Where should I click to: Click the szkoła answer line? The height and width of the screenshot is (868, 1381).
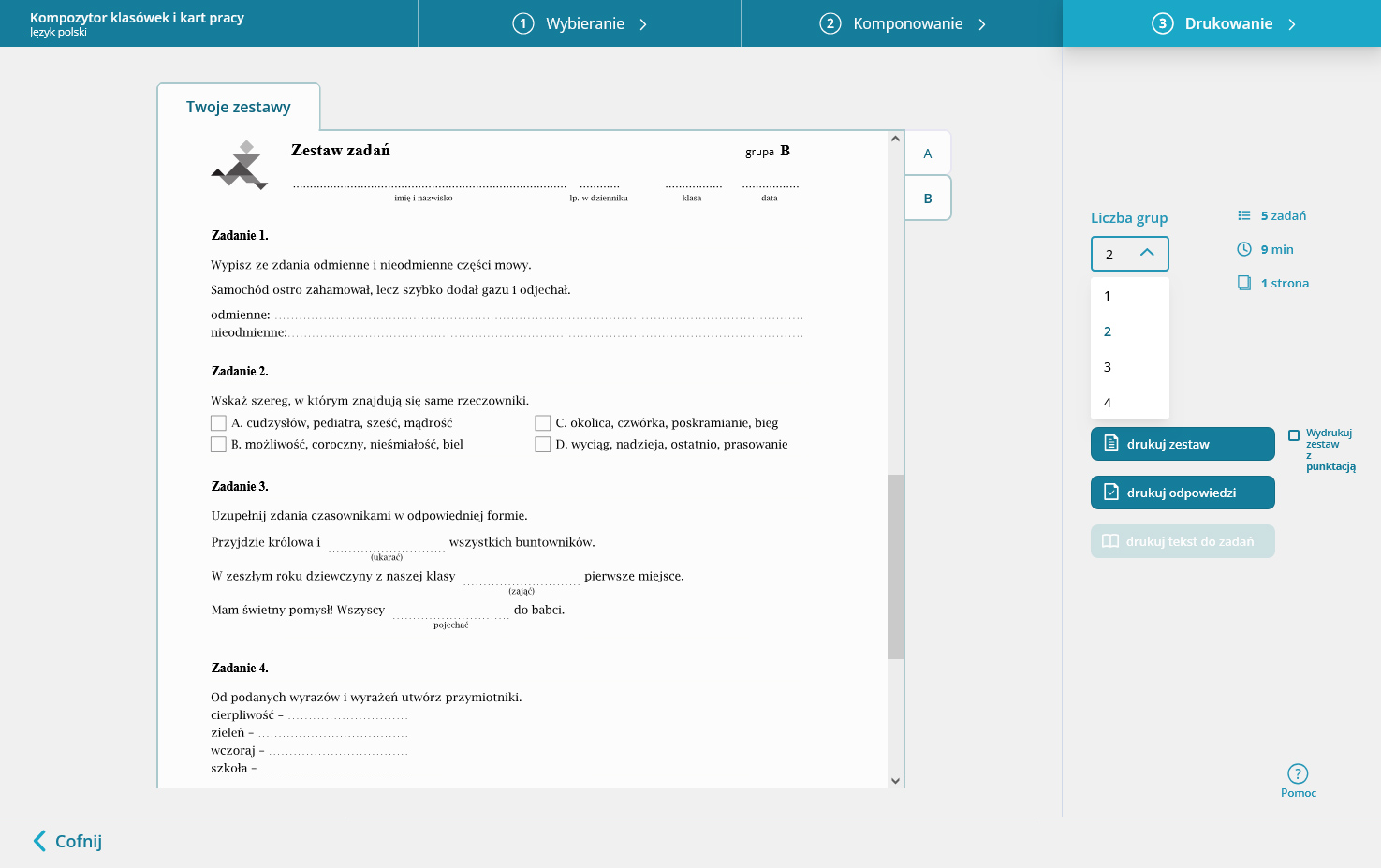pyautogui.click(x=334, y=770)
